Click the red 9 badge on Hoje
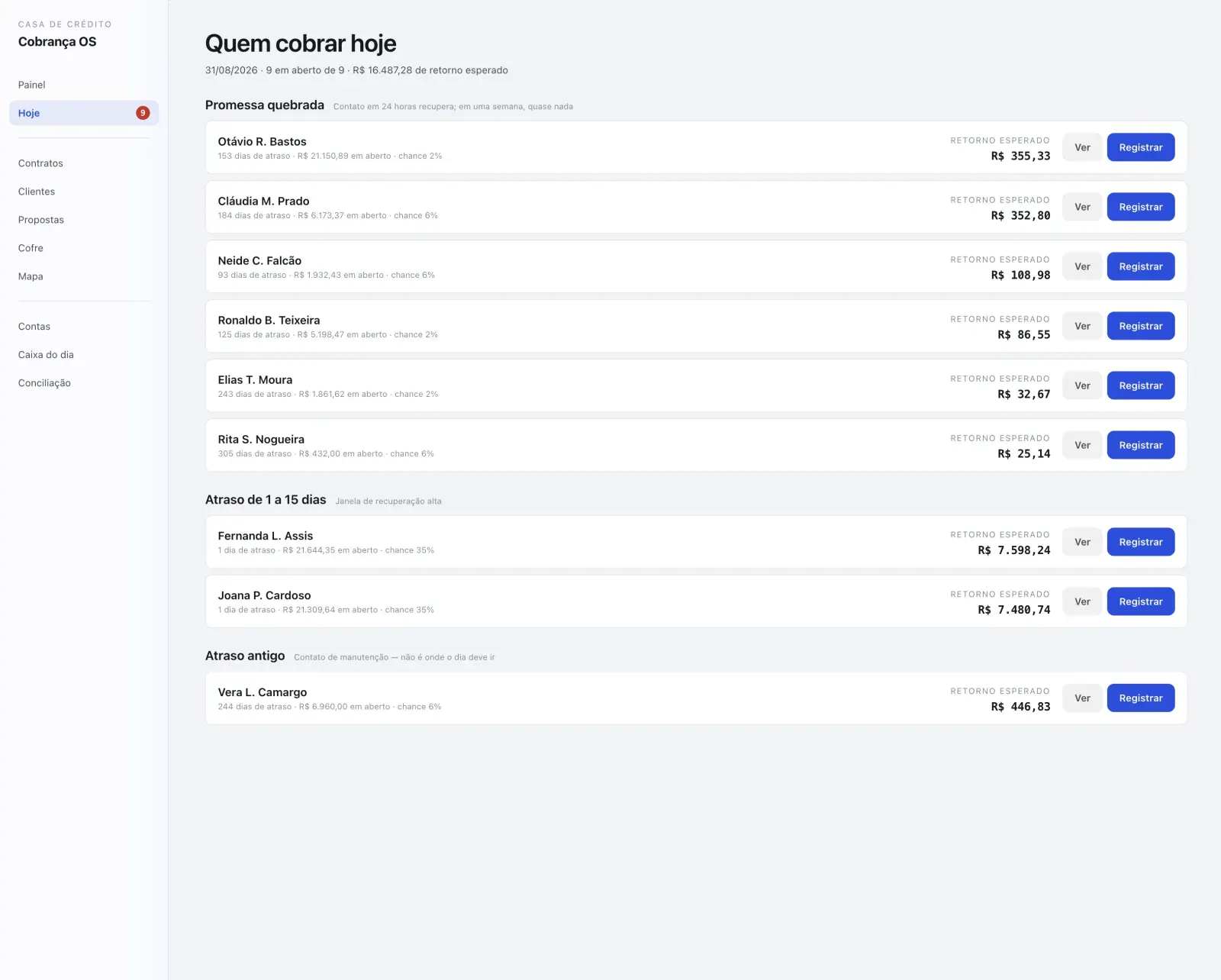 (x=143, y=113)
